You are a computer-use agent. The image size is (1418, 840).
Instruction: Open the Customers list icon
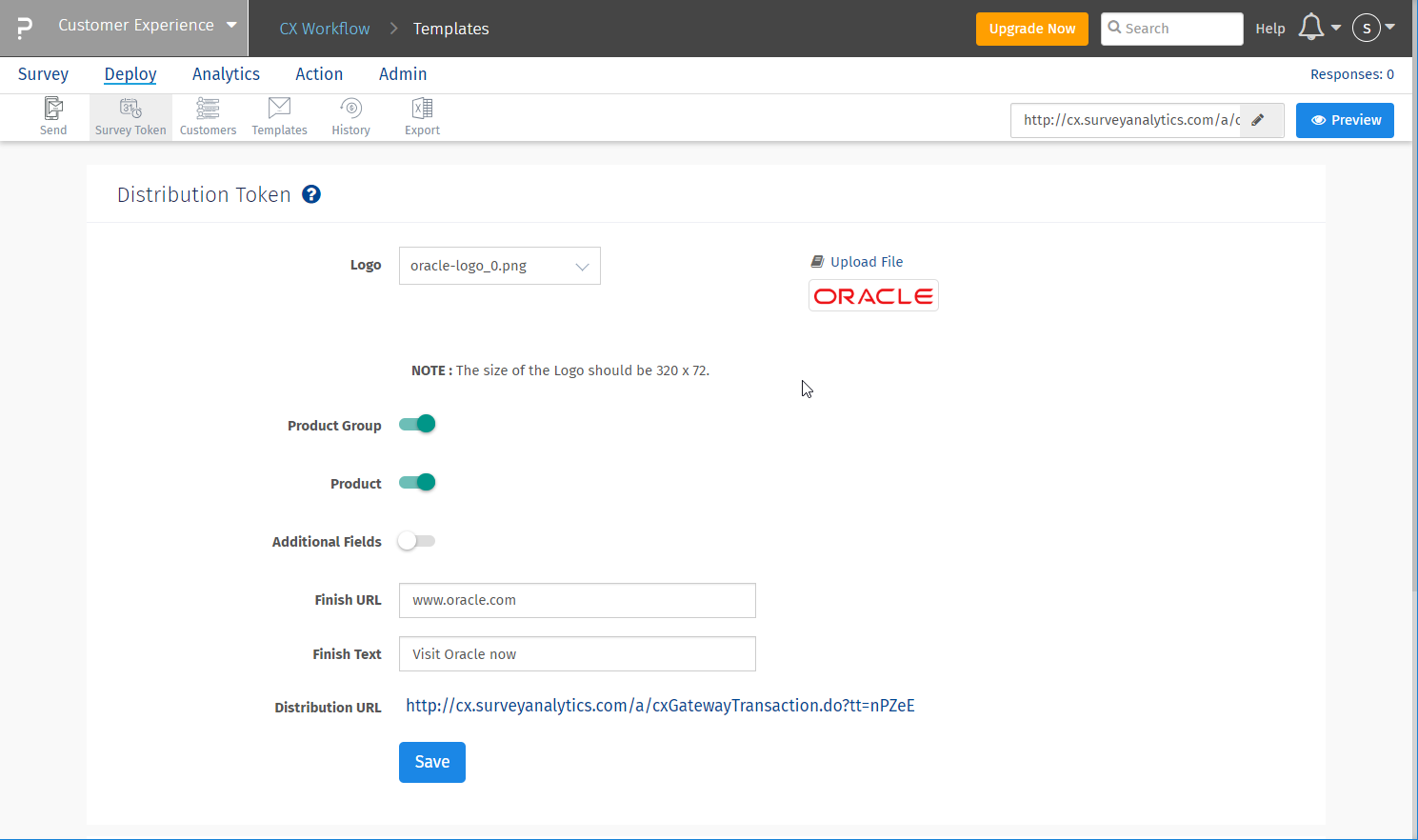208,117
